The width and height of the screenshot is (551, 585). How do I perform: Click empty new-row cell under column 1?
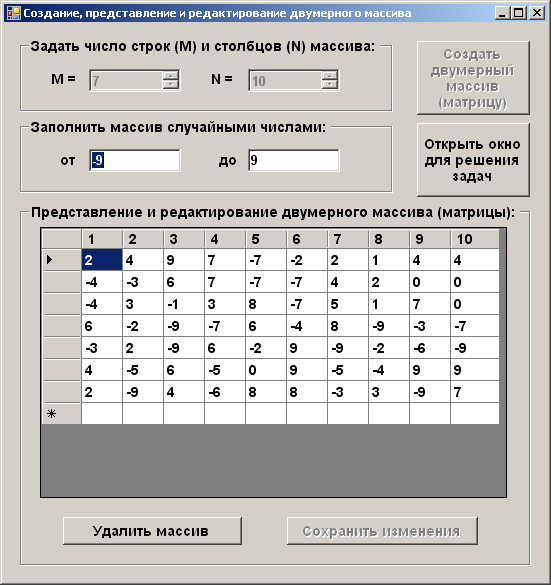tap(102, 413)
